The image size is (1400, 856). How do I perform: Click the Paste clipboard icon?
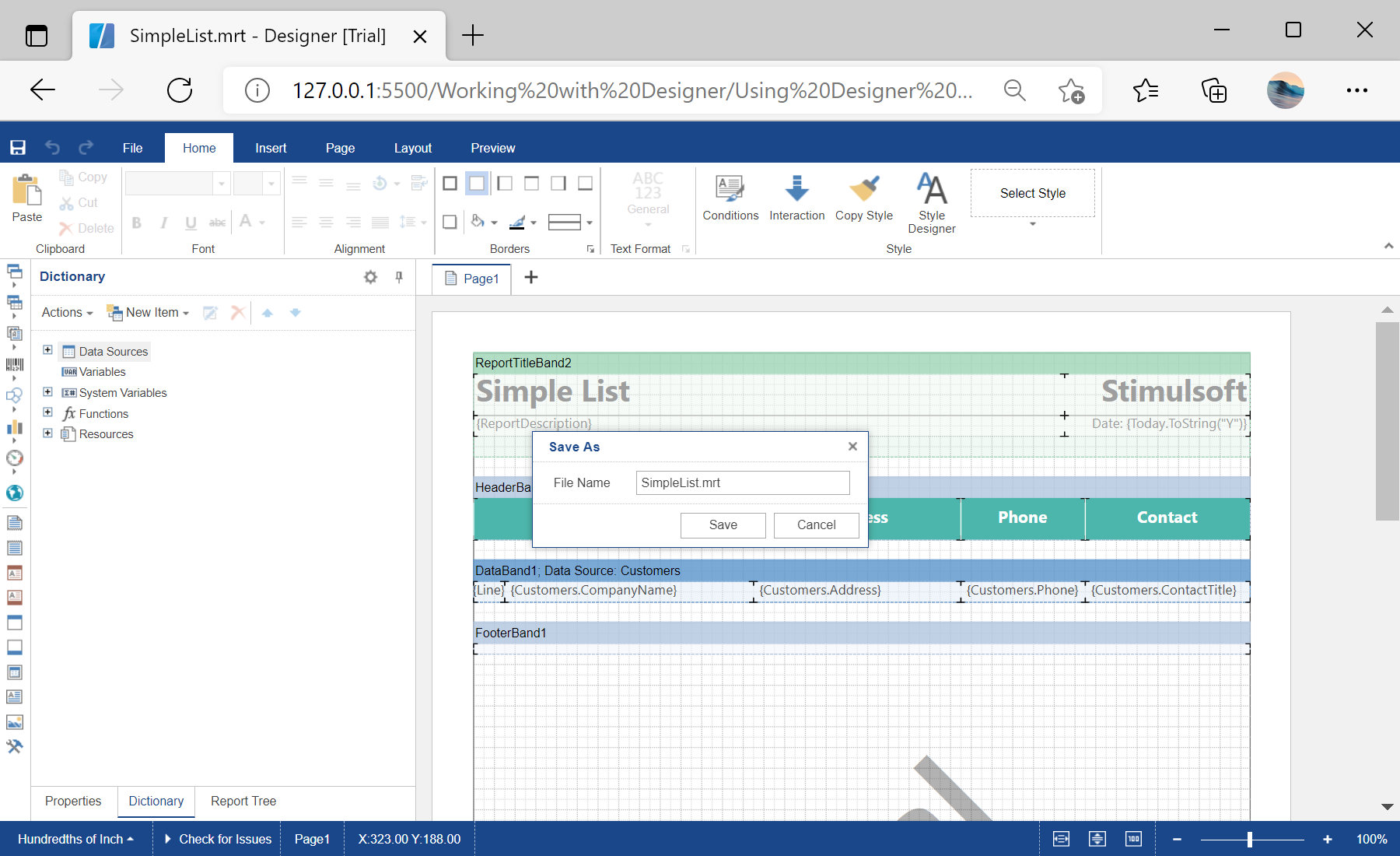(x=27, y=198)
